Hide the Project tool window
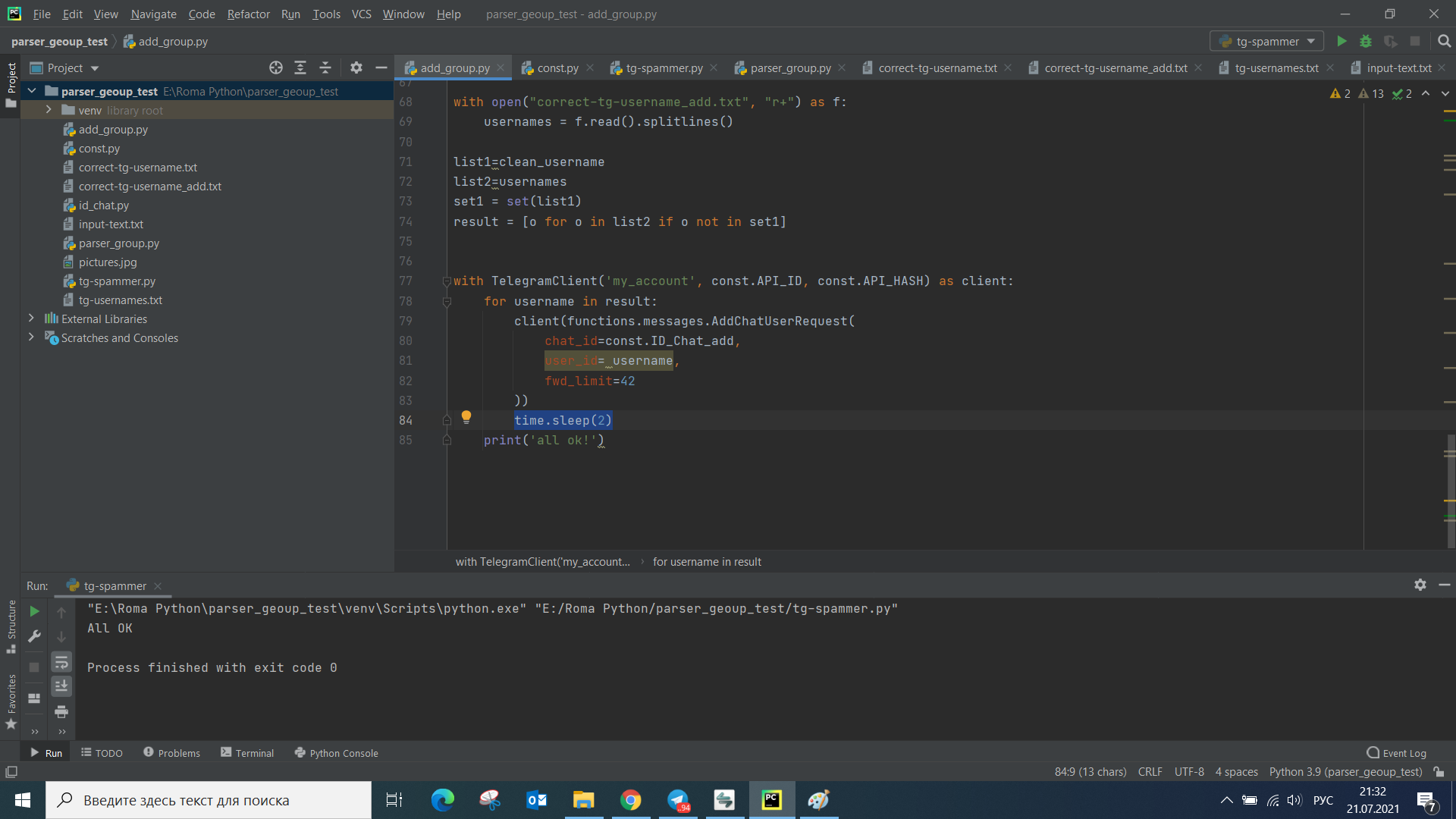The width and height of the screenshot is (1456, 819). (381, 68)
